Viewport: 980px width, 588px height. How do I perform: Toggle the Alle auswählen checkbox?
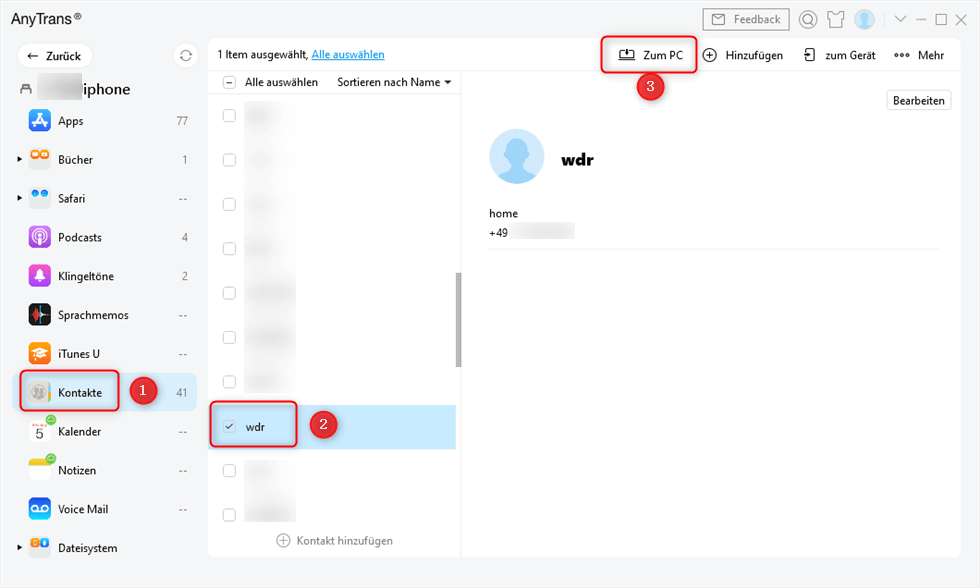(229, 82)
